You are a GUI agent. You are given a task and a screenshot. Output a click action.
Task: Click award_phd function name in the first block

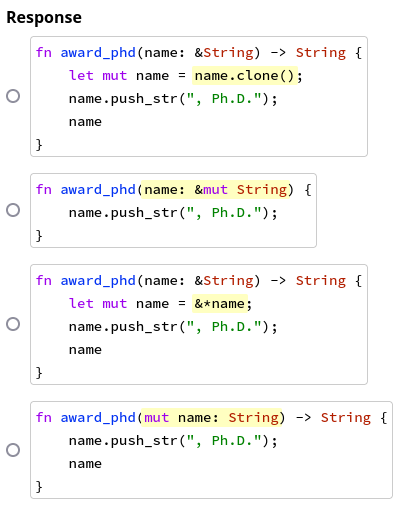[x=98, y=53]
